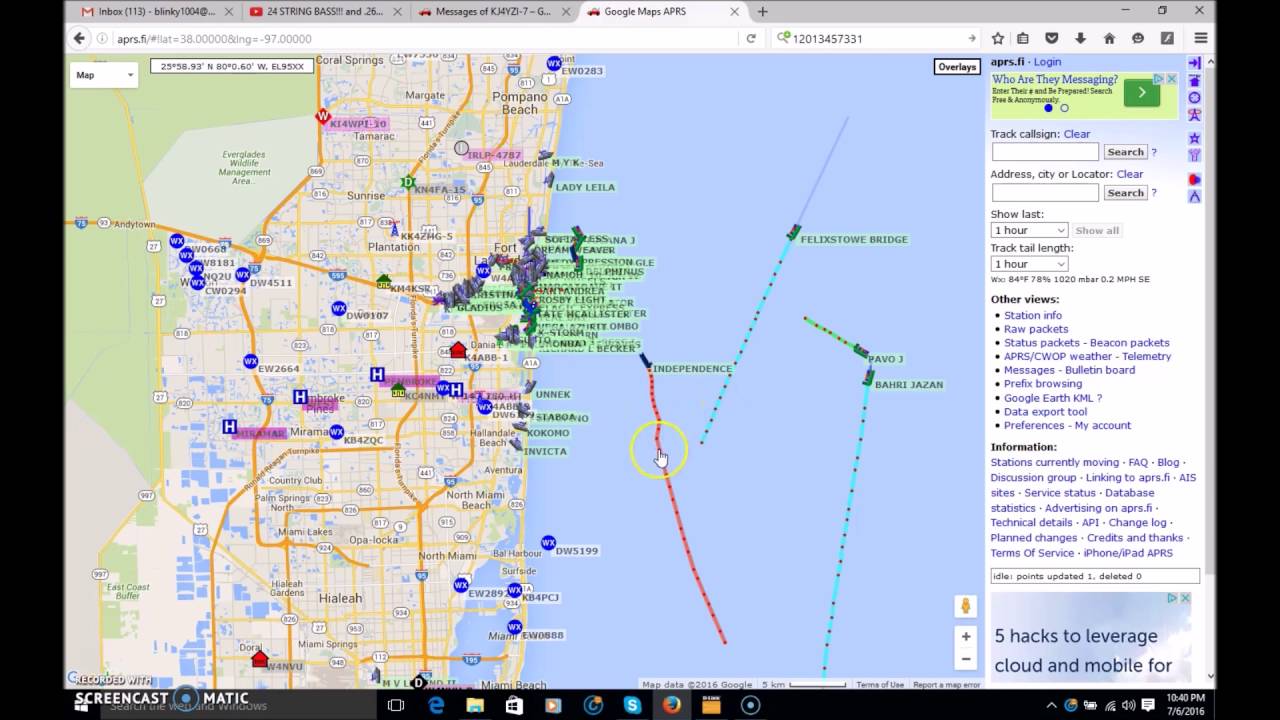This screenshot has width=1280, height=720.
Task: Switch to Messages of KJ4YZI-7 tab
Action: pos(495,12)
